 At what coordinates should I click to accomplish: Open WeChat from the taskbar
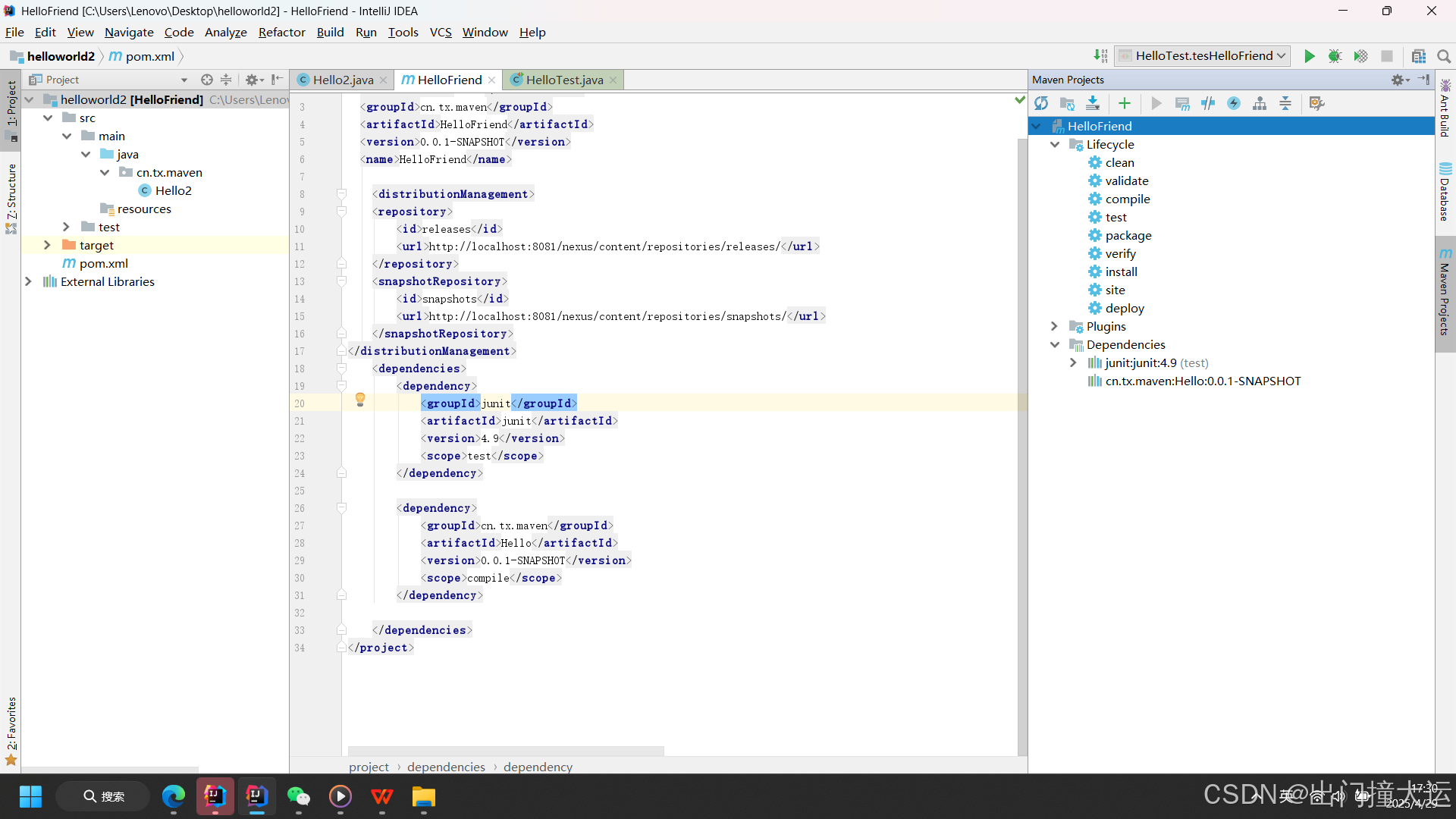pyautogui.click(x=299, y=796)
